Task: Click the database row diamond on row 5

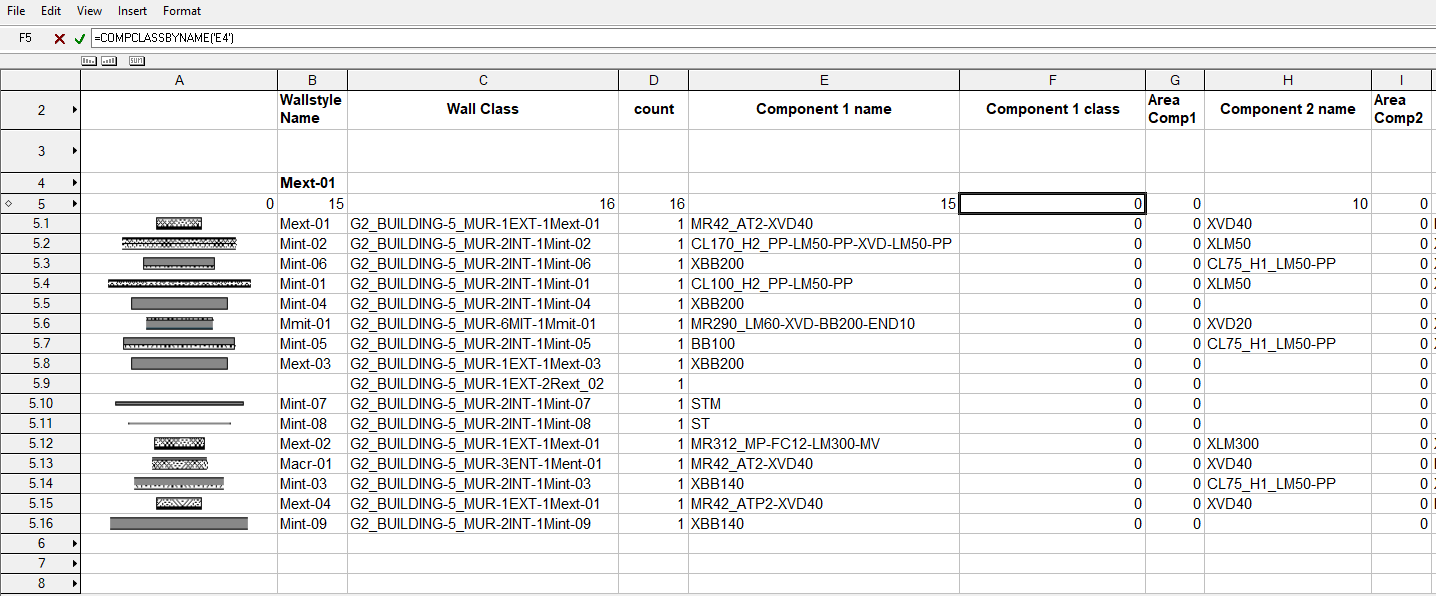Action: tap(8, 204)
